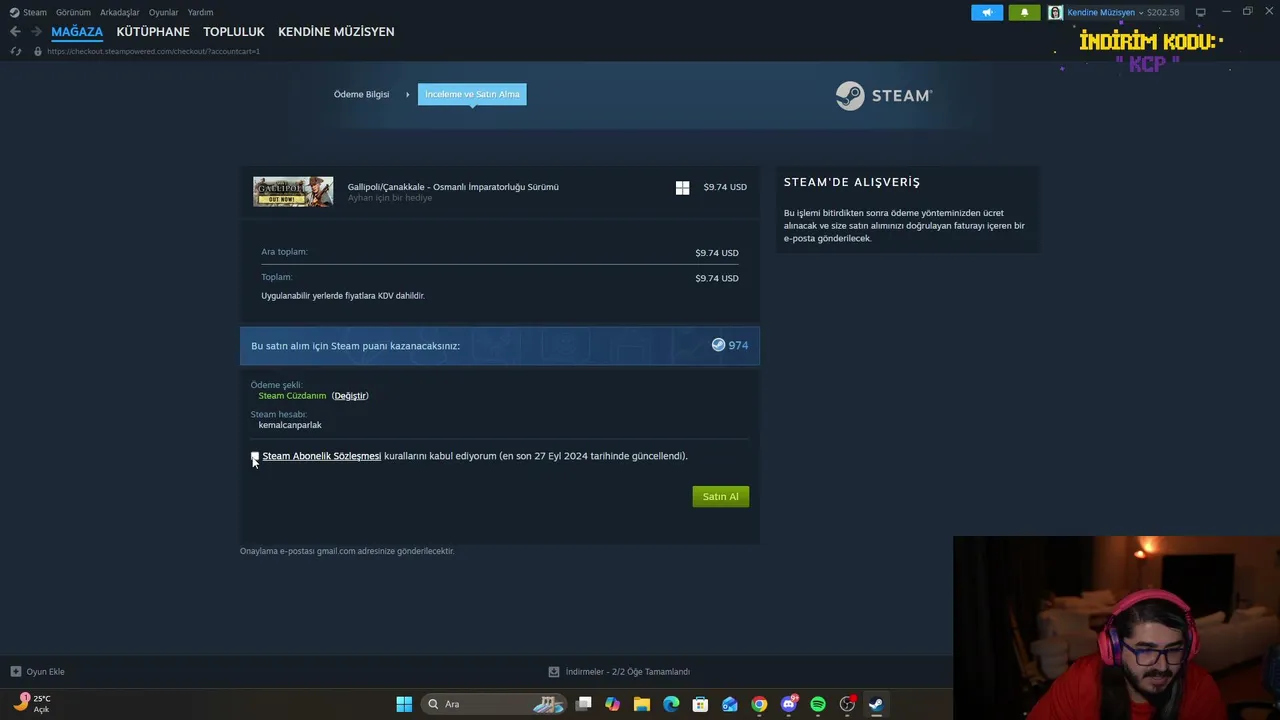Switch to the TOPLULUK tab
Viewport: 1280px width, 720px height.
[234, 32]
